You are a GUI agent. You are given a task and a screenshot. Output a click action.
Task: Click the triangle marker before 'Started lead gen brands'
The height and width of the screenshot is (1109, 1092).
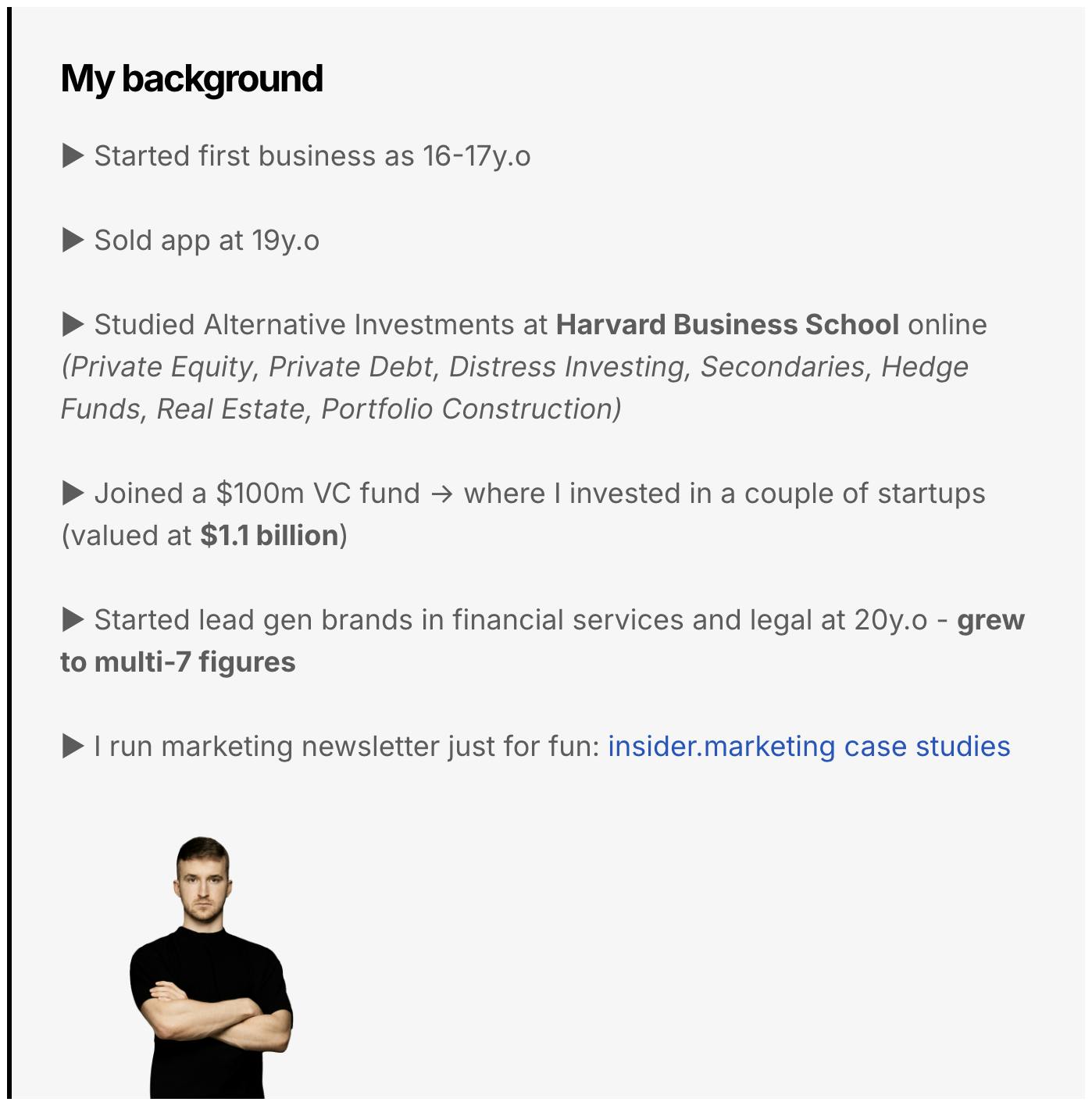point(73,620)
